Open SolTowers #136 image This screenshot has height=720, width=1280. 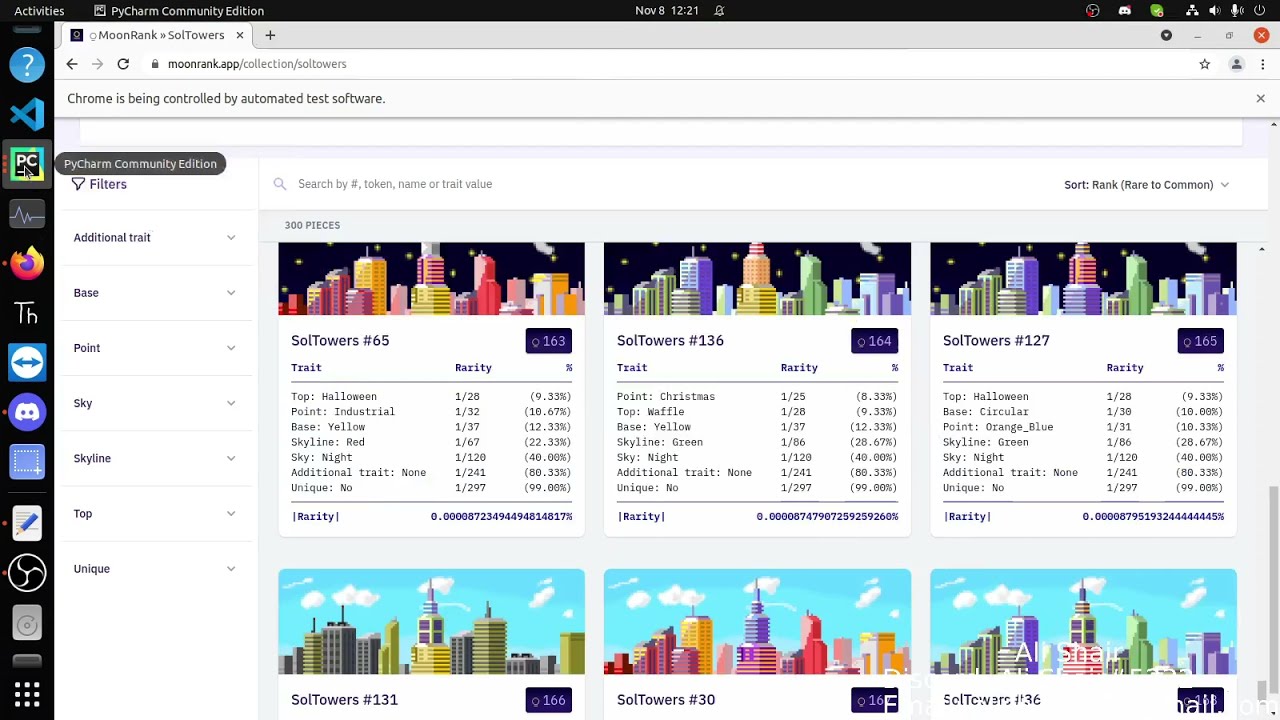[x=757, y=278]
